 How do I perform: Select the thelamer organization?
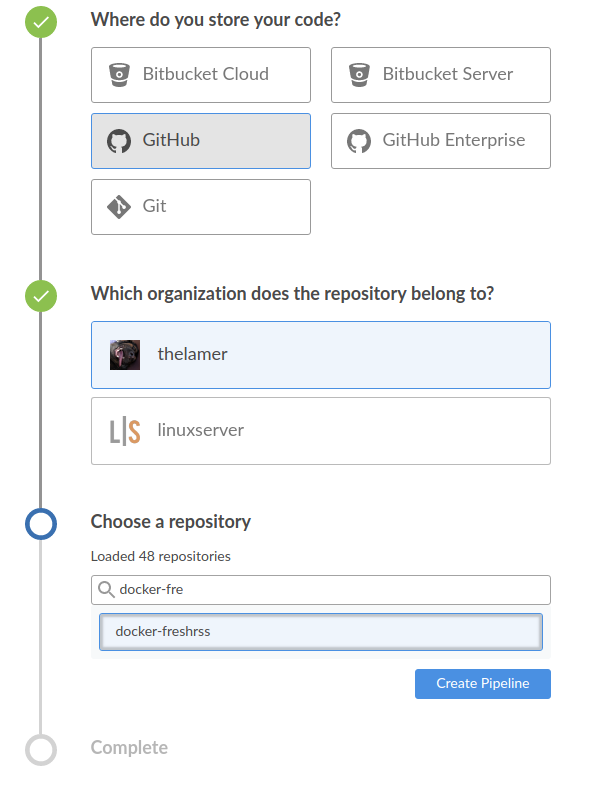(321, 355)
